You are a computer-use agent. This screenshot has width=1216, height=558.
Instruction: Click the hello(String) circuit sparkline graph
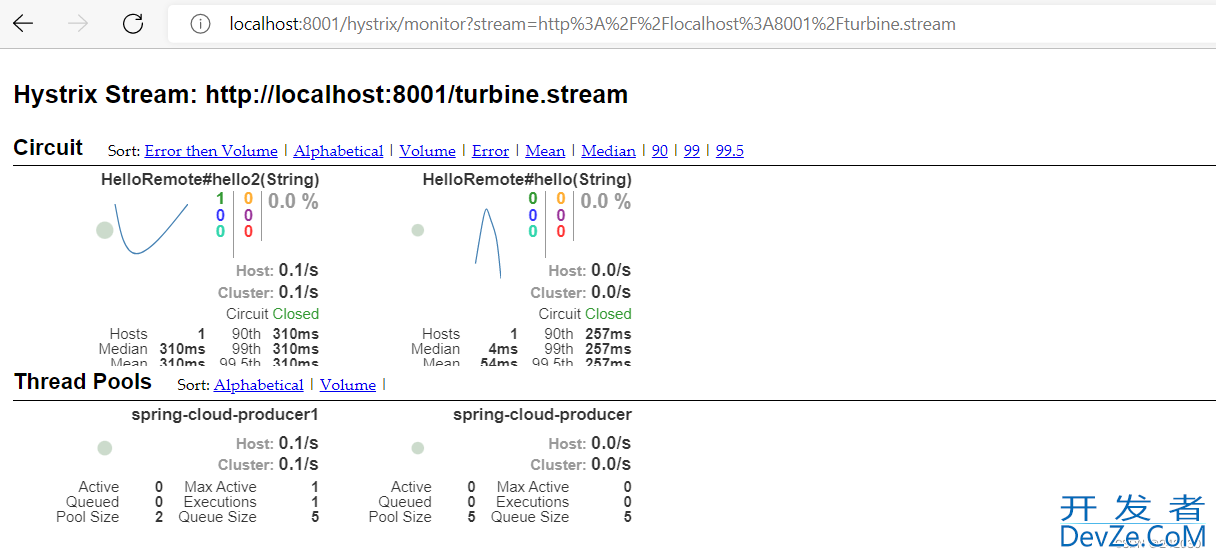488,243
